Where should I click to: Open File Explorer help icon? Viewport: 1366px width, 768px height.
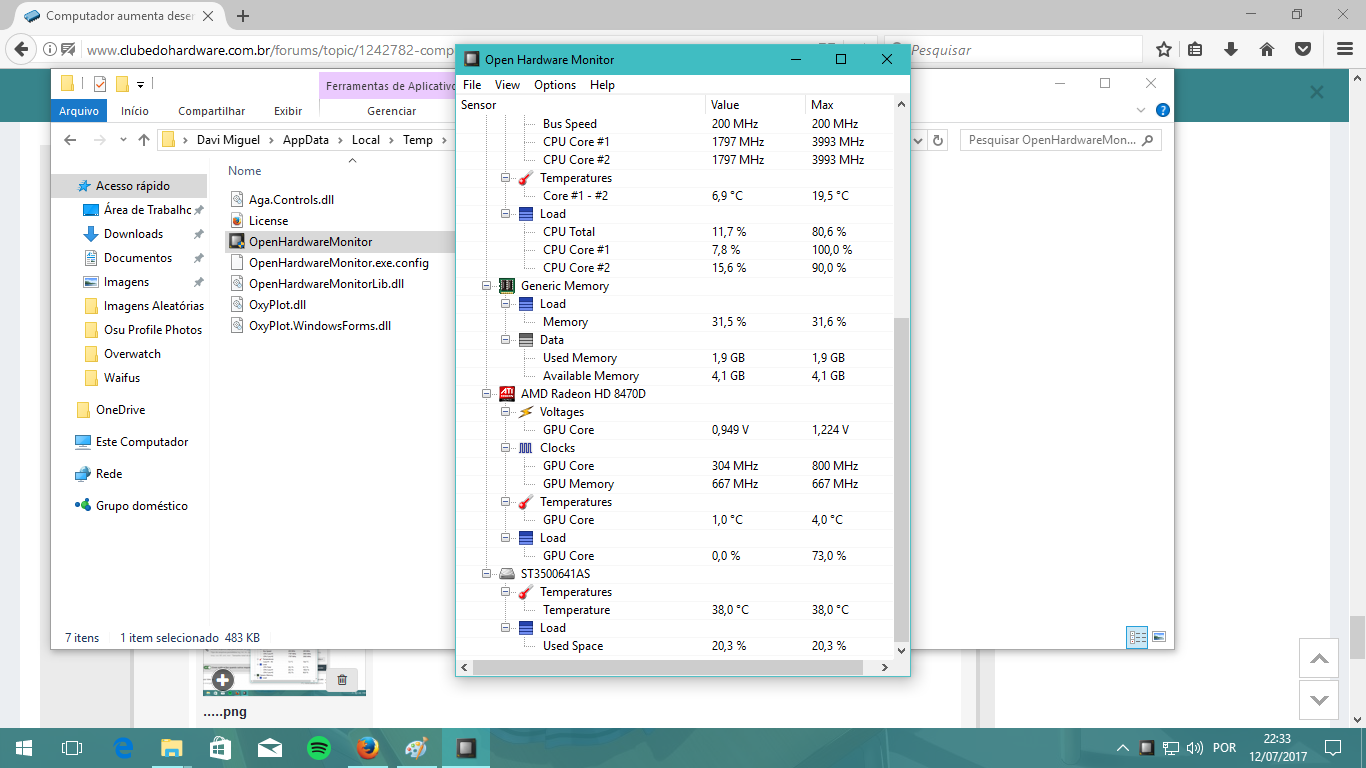tap(1162, 110)
